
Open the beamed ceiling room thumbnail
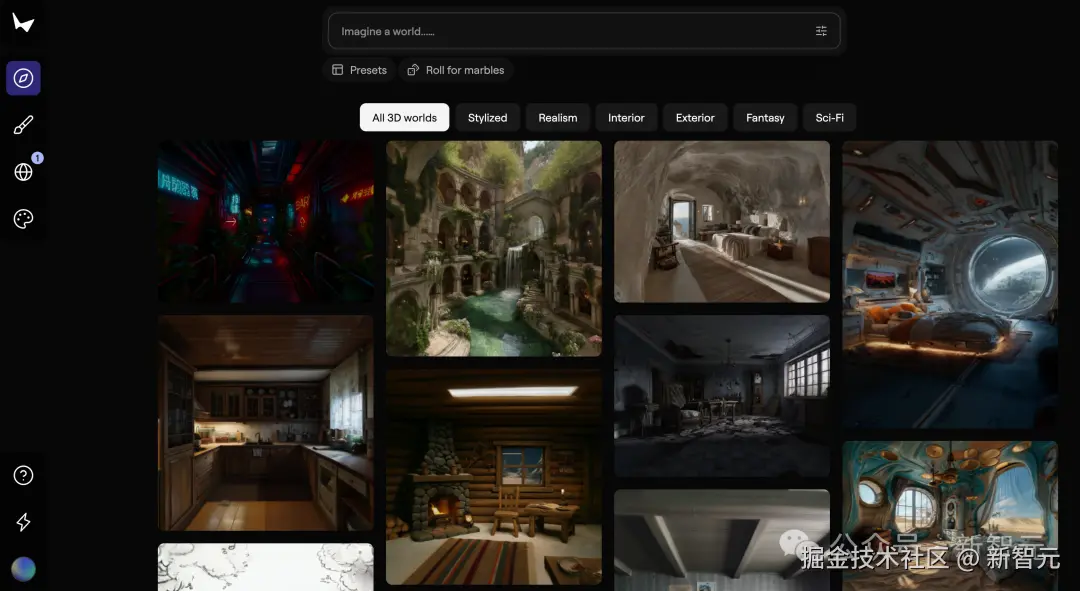point(722,540)
